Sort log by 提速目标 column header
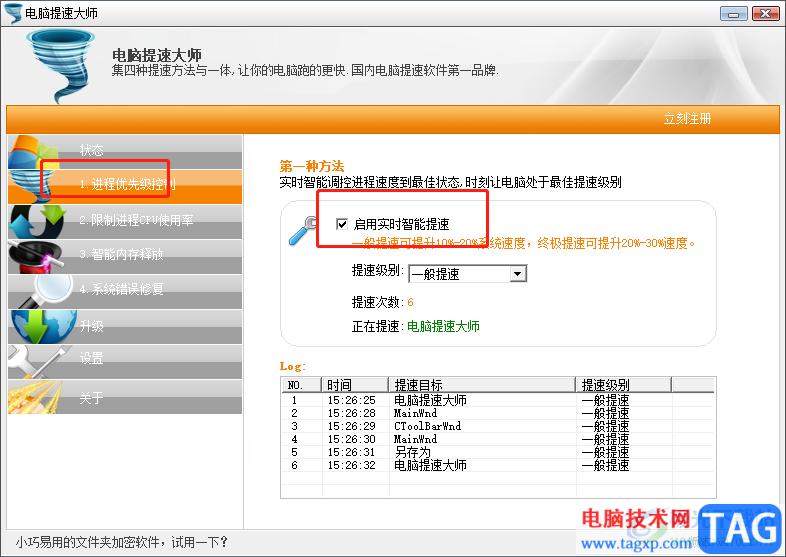The width and height of the screenshot is (786, 557). [x=482, y=385]
